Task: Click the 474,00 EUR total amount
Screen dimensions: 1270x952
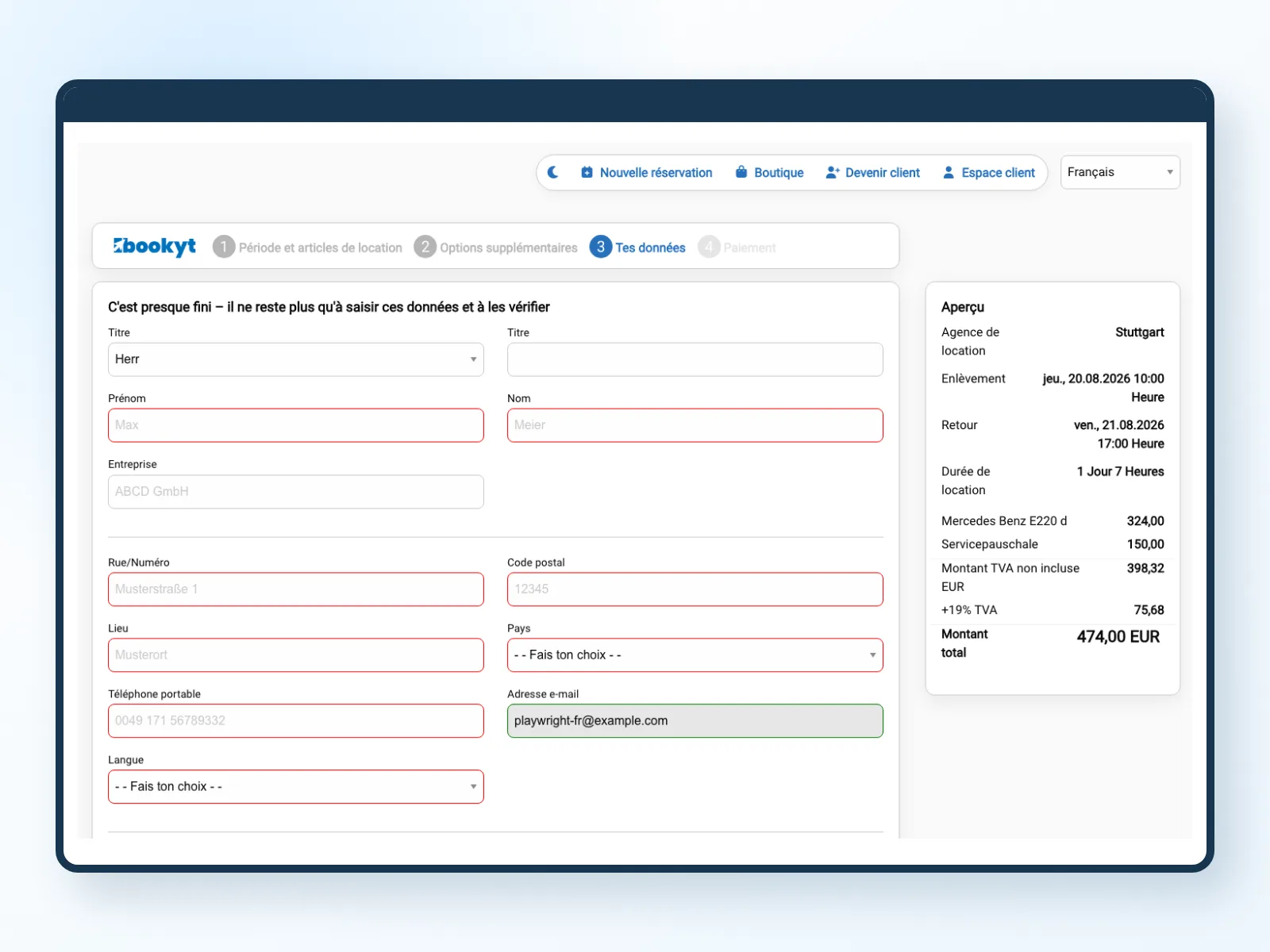Action: click(1118, 636)
